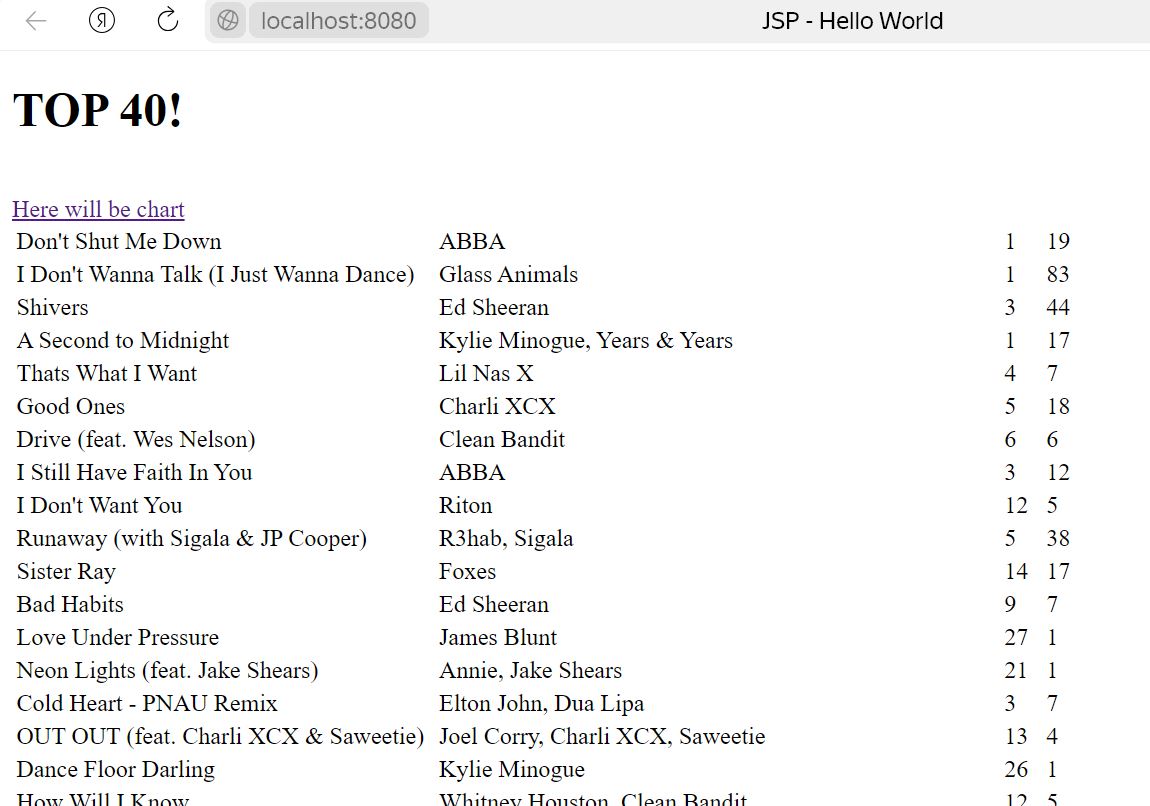Click the JSP - Hello World page title

tap(852, 21)
